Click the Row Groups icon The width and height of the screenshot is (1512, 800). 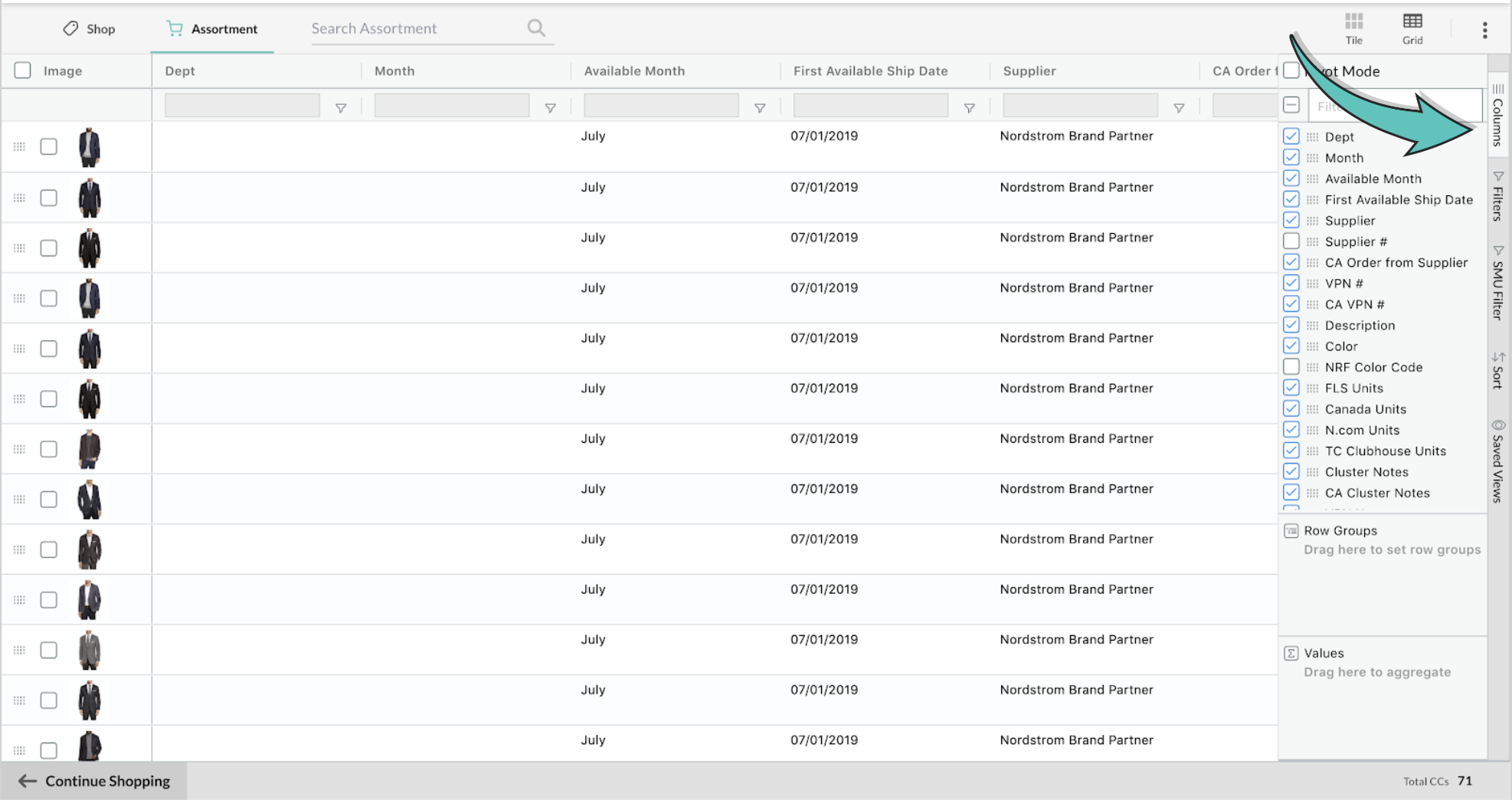pyautogui.click(x=1291, y=530)
